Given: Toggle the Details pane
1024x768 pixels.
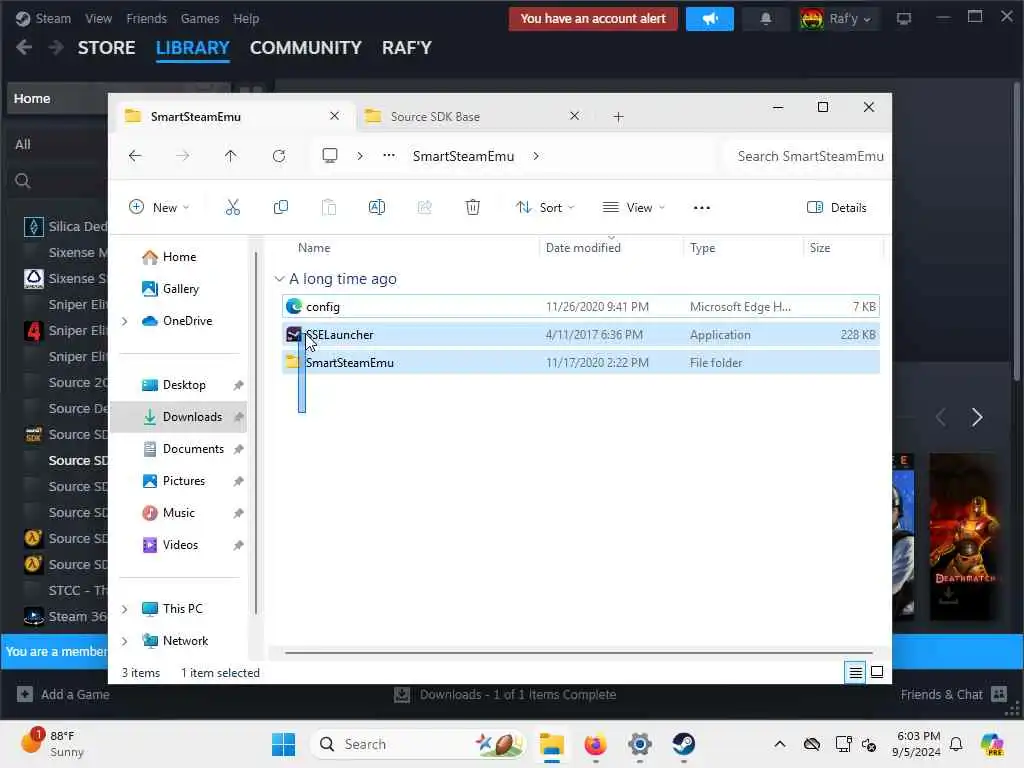Looking at the screenshot, I should coord(837,208).
